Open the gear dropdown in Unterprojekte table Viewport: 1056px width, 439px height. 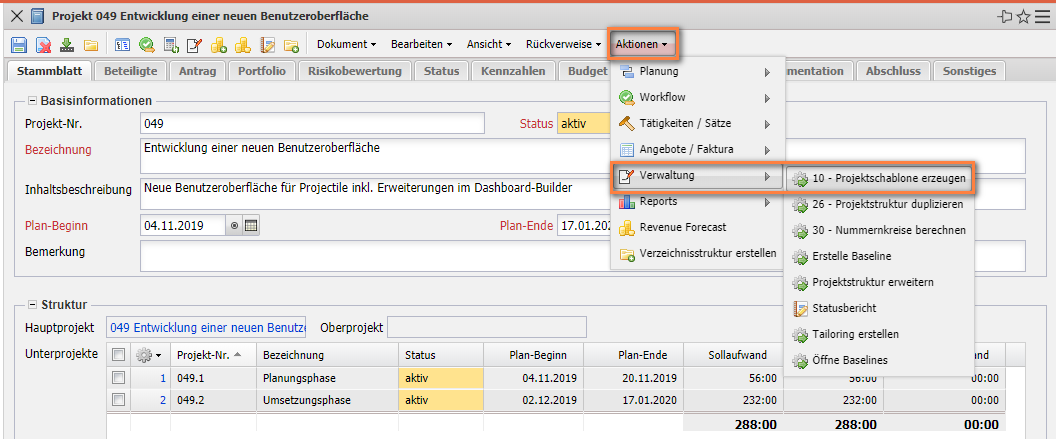coord(149,355)
